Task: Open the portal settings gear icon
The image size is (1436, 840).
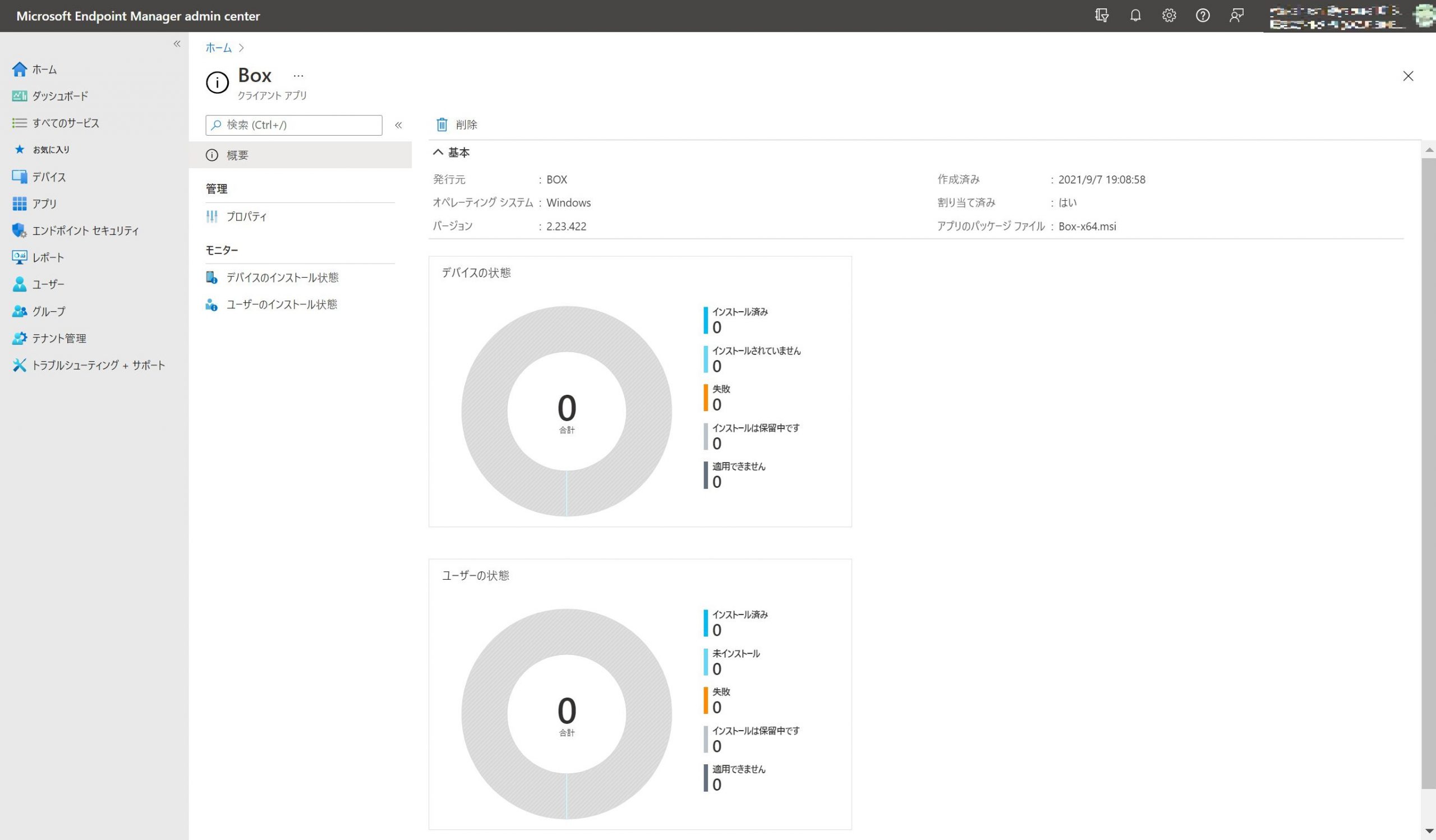Action: click(x=1169, y=15)
